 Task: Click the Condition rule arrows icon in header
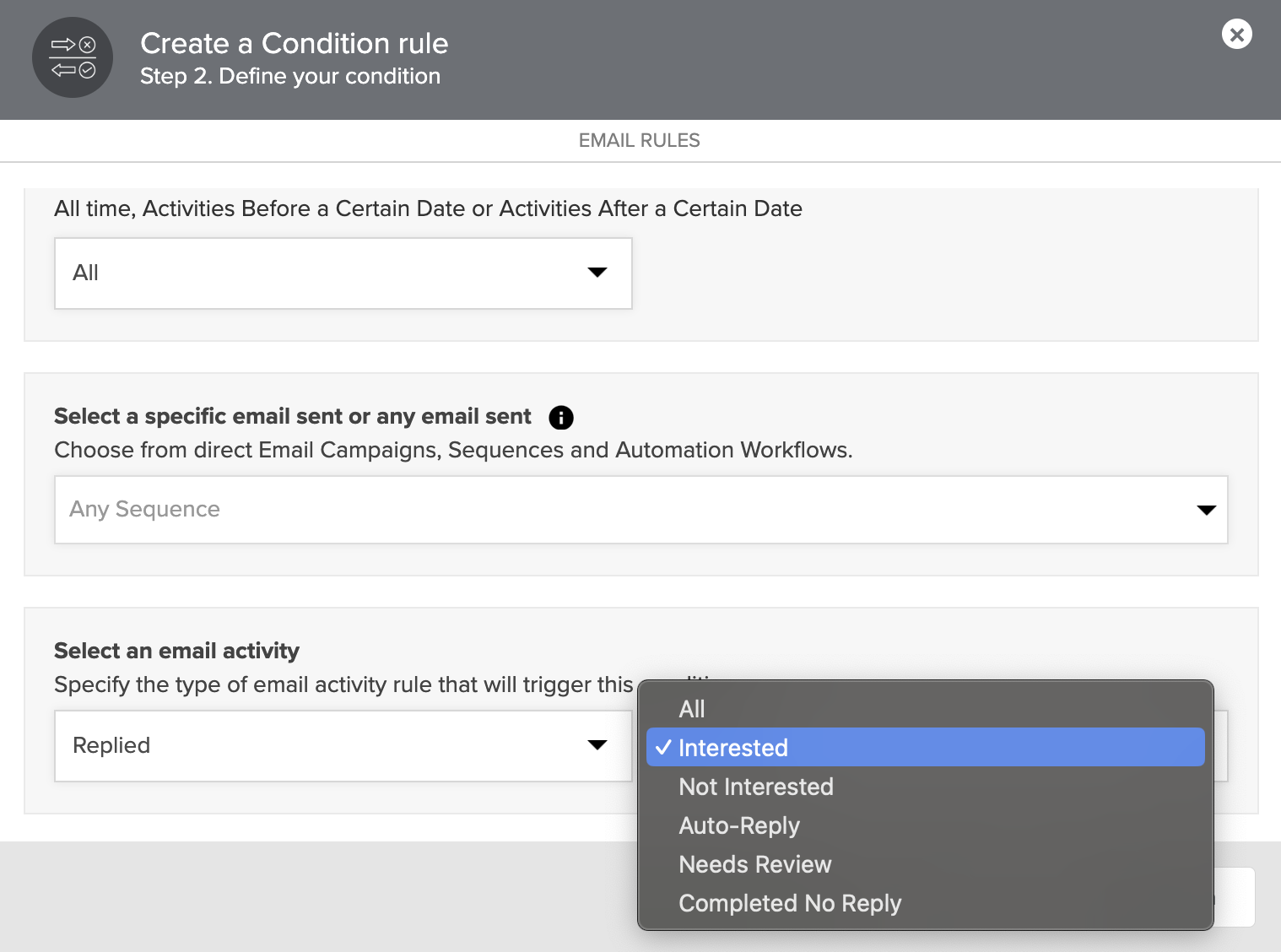pos(73,57)
